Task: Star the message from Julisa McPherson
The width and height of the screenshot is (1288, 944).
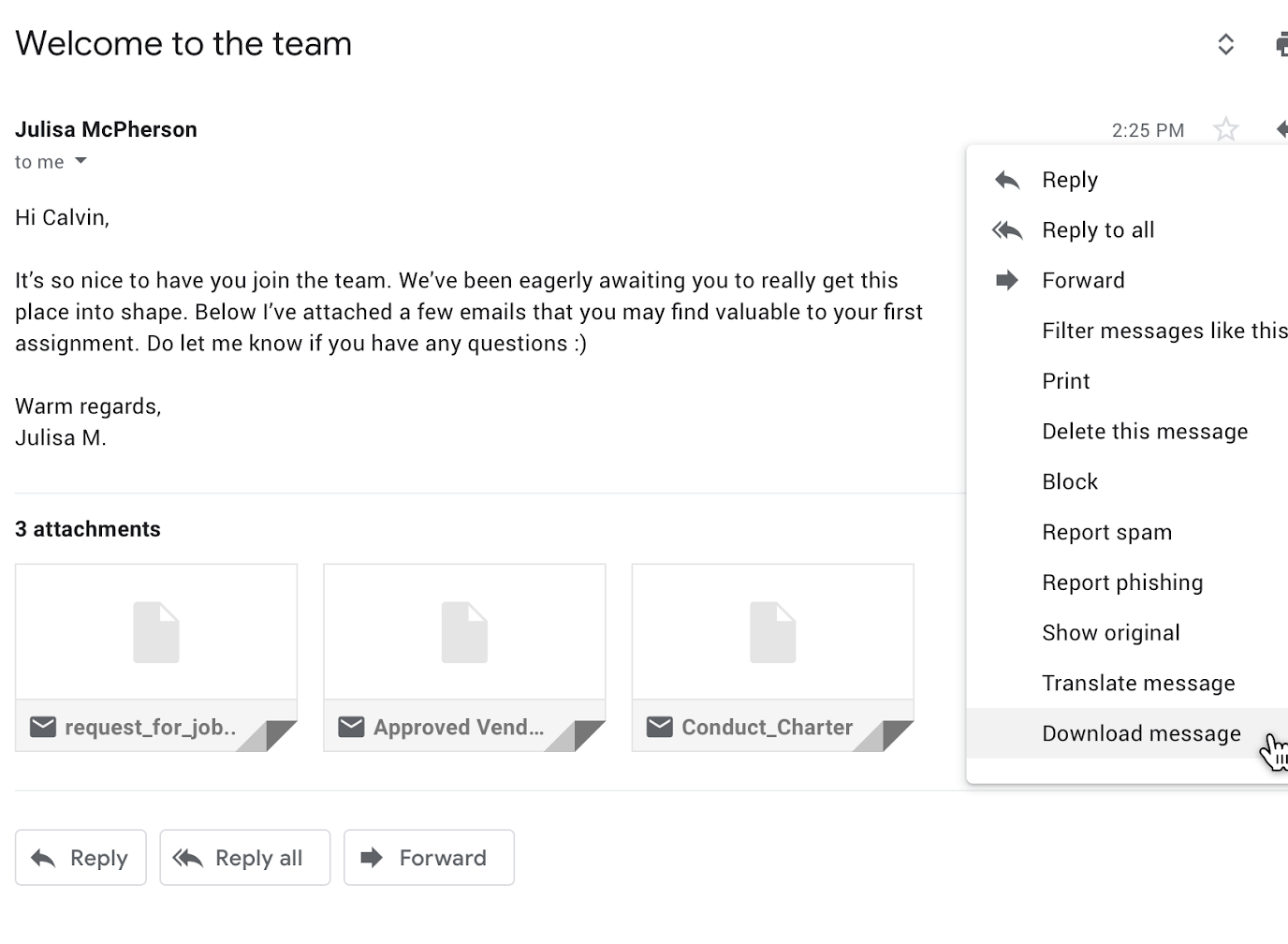Action: pos(1225,129)
